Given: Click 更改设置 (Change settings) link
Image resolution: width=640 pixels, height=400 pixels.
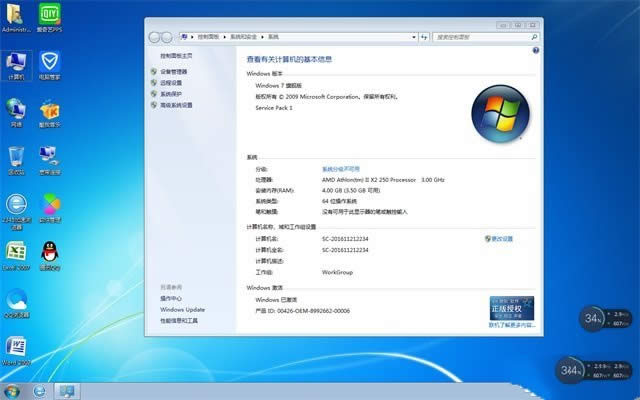Looking at the screenshot, I should pyautogui.click(x=499, y=239).
